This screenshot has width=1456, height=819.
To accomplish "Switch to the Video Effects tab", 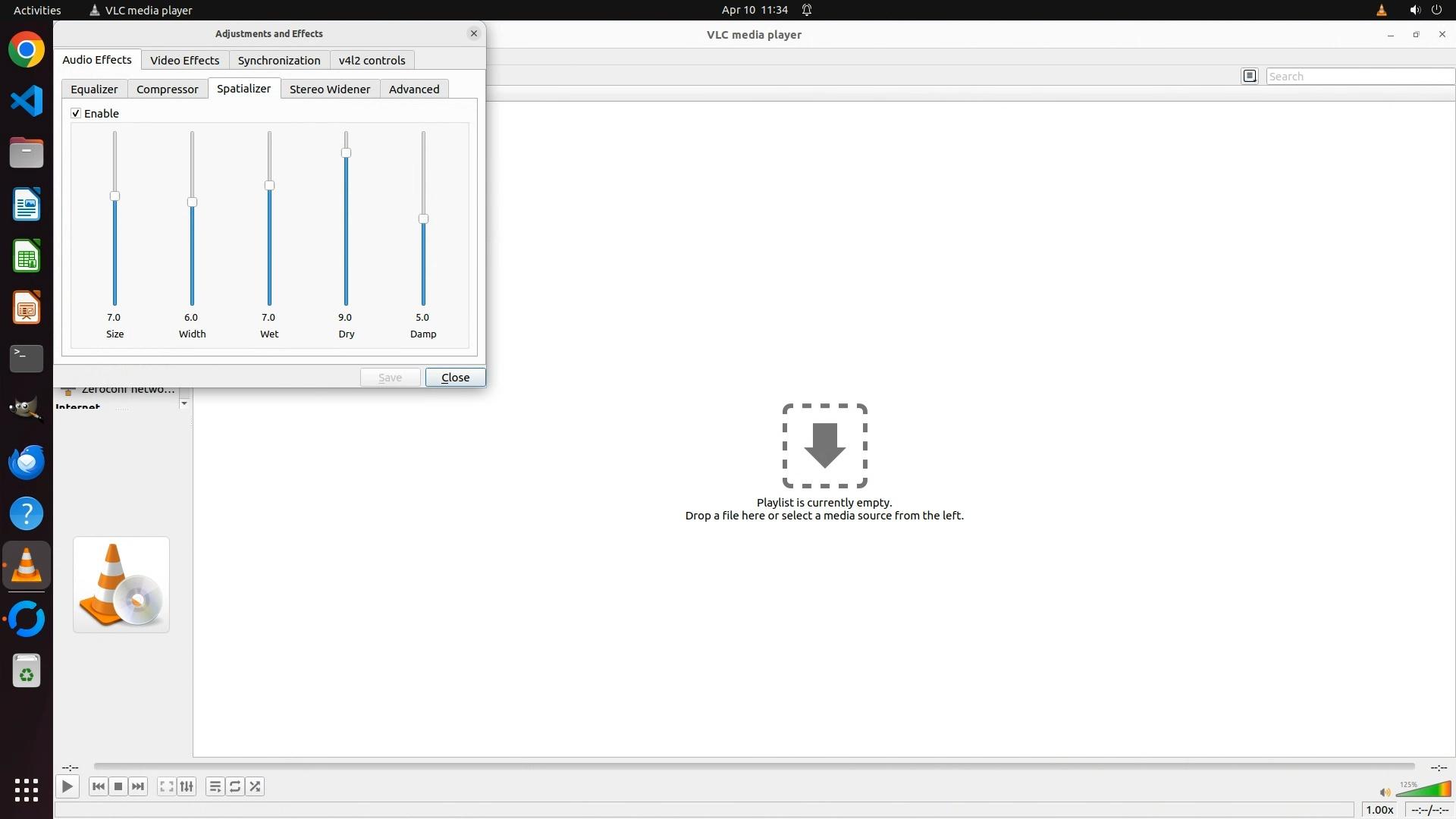I will coord(184,61).
